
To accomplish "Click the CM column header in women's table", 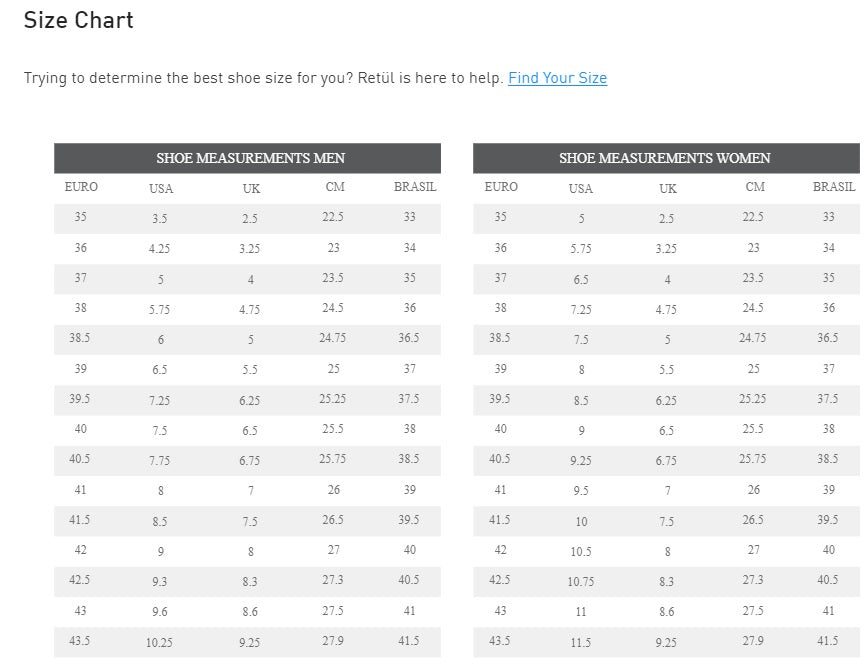I will (755, 187).
